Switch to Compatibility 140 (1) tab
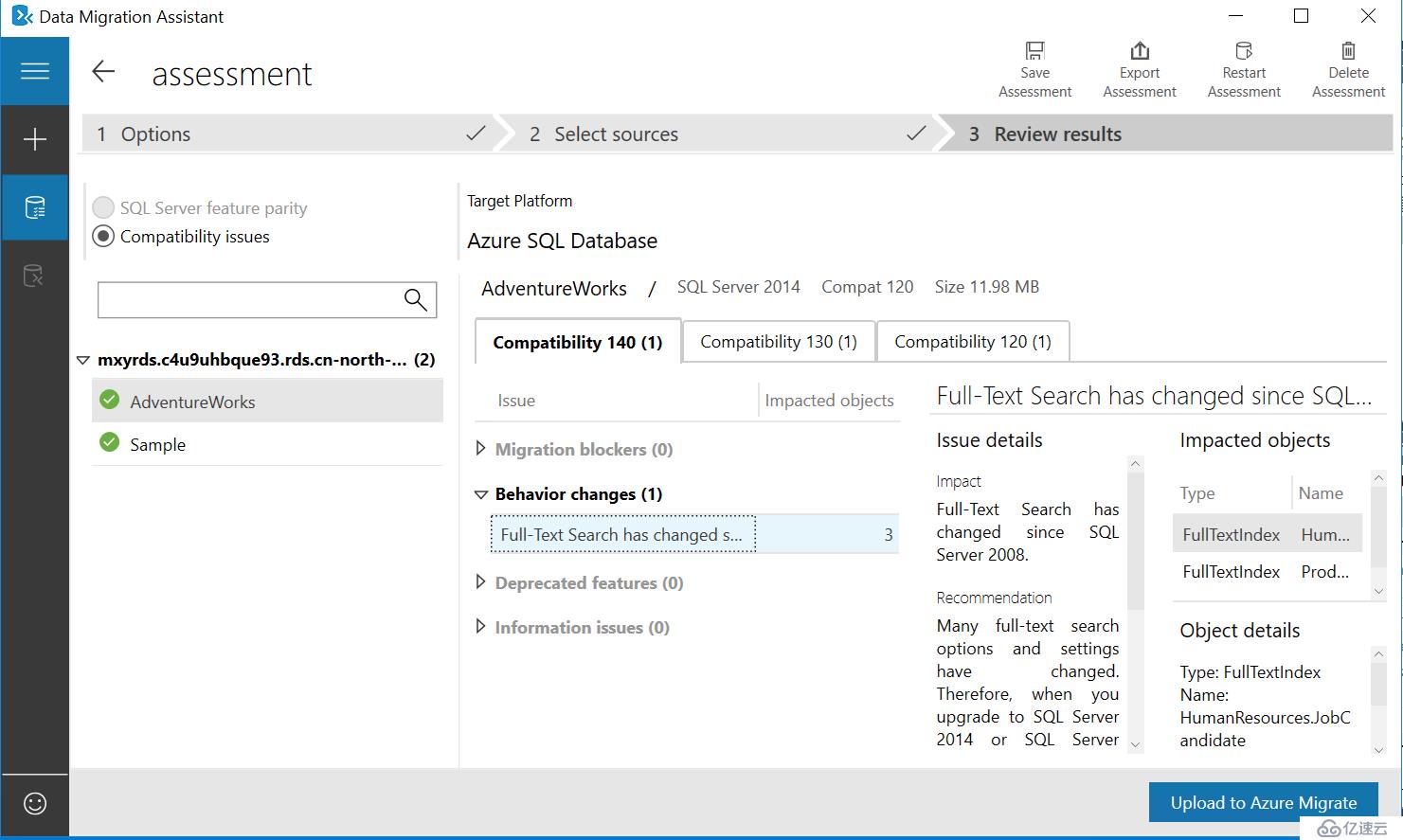Viewport: 1403px width, 840px height. tap(578, 342)
